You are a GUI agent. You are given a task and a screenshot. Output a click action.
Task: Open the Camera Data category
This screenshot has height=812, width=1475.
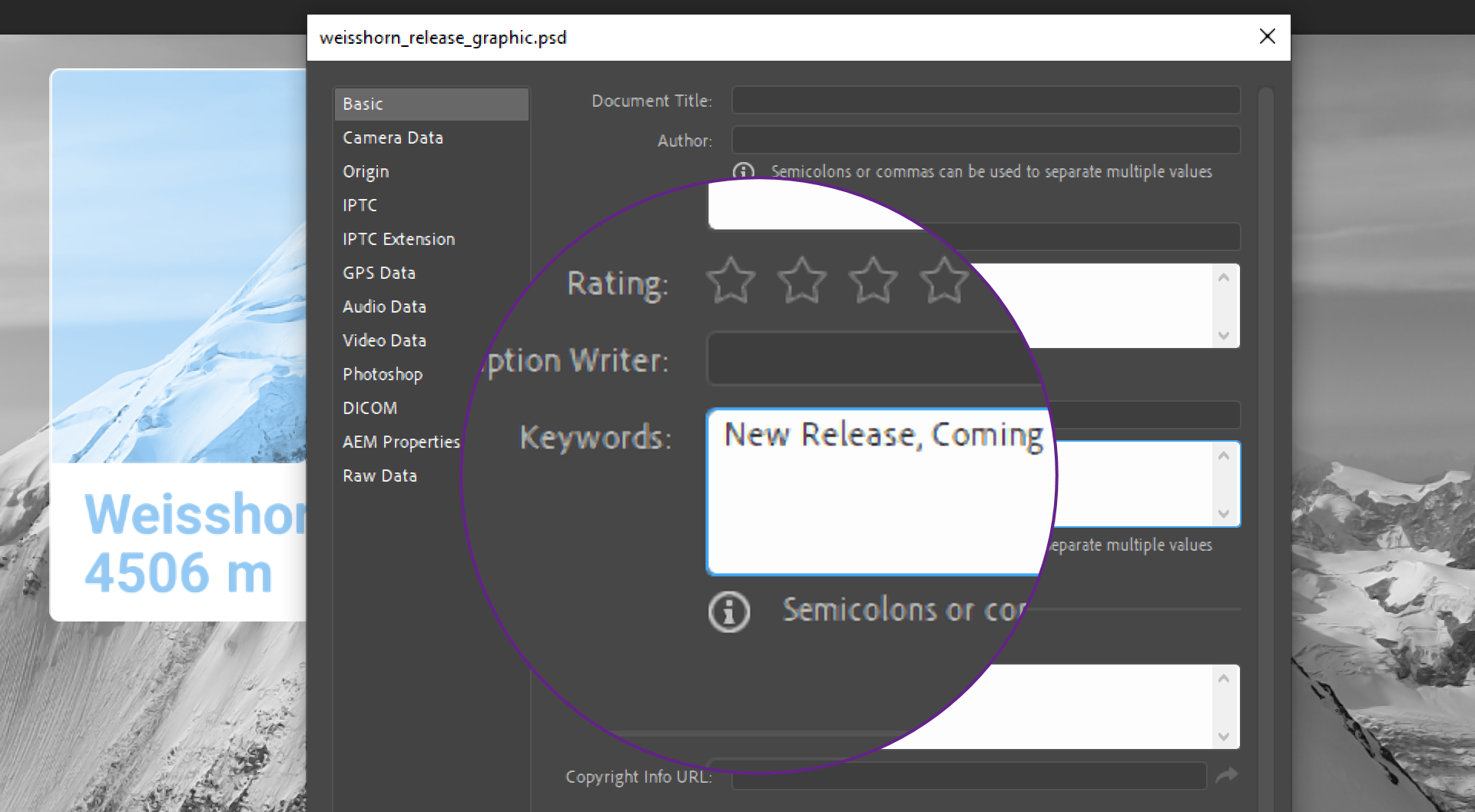pos(393,138)
